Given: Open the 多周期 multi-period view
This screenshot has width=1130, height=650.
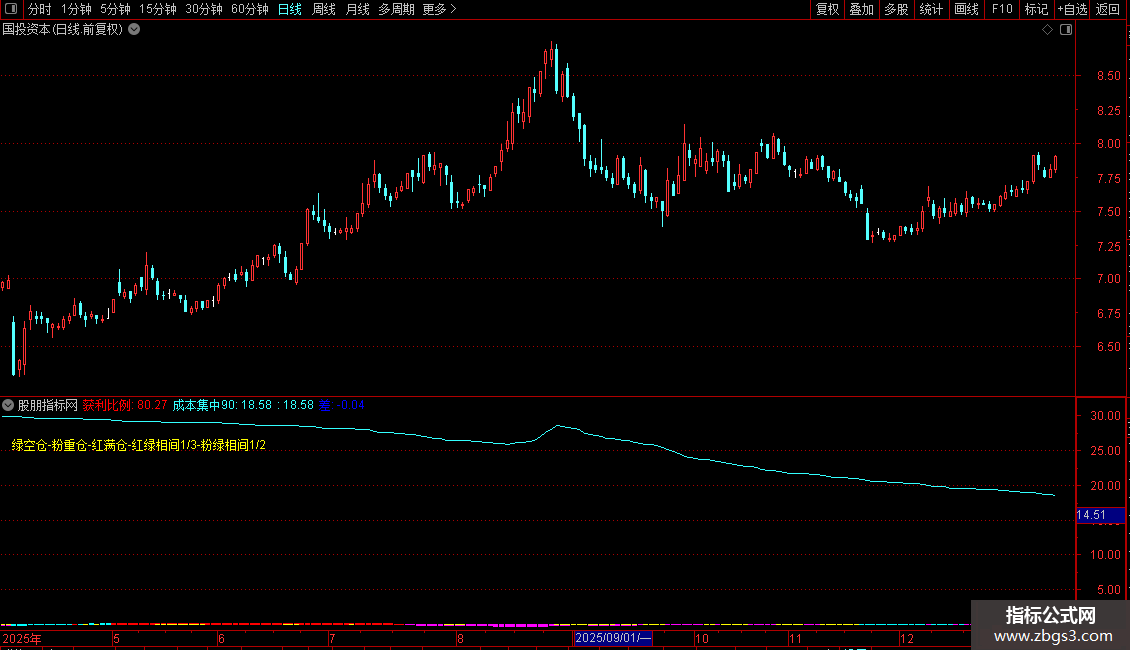Looking at the screenshot, I should (x=396, y=9).
